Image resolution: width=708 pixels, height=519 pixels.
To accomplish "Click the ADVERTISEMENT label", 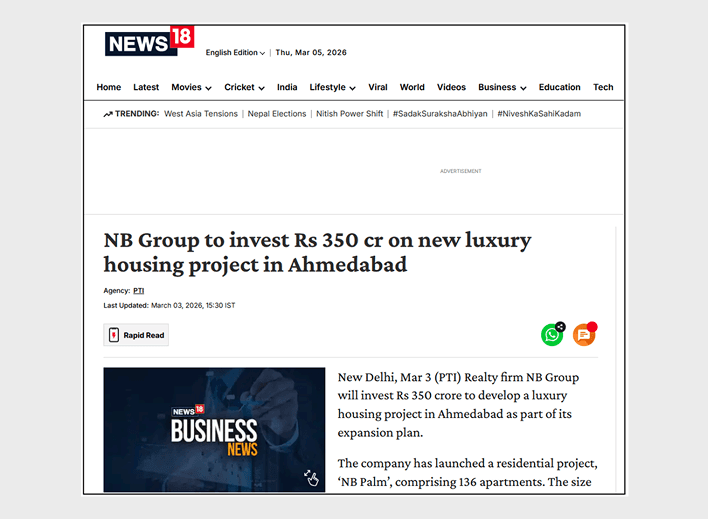I will [x=461, y=171].
